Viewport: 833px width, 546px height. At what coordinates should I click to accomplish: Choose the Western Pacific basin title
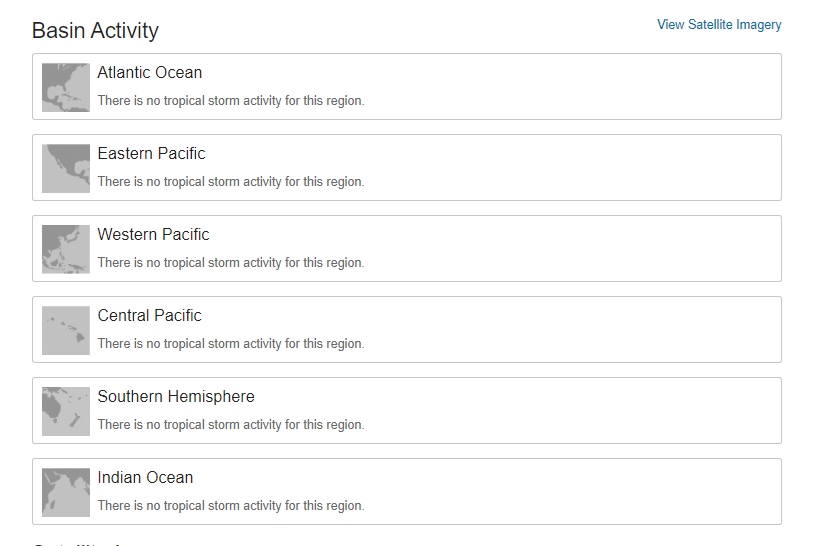click(153, 235)
